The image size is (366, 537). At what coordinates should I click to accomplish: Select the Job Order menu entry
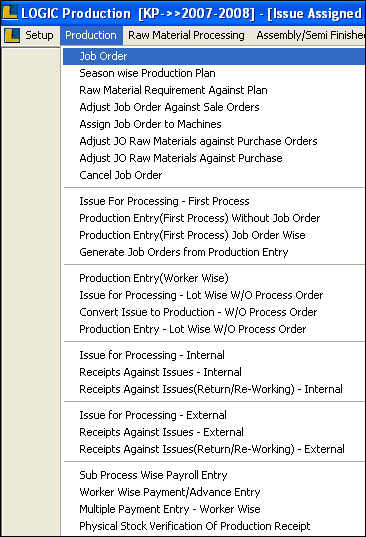pos(214,56)
